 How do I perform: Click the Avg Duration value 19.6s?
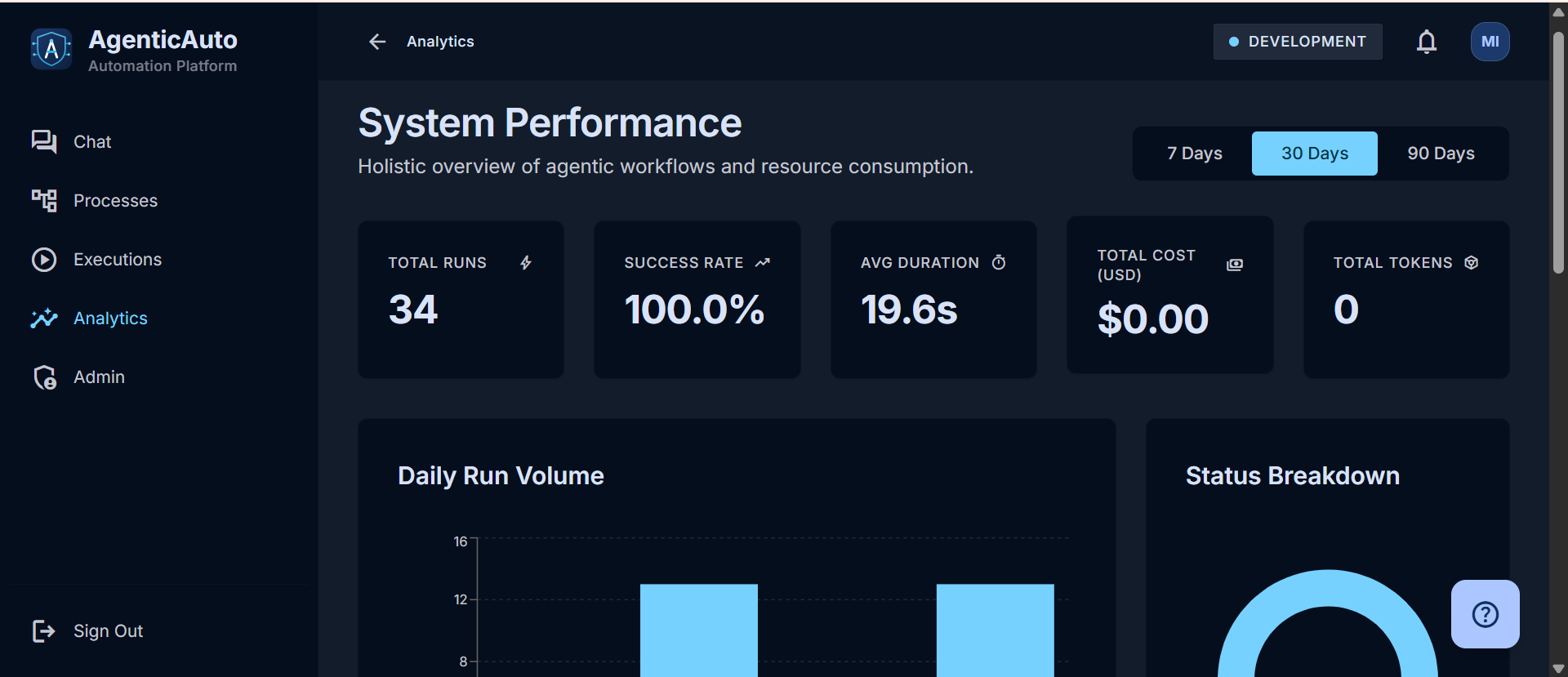click(x=910, y=310)
